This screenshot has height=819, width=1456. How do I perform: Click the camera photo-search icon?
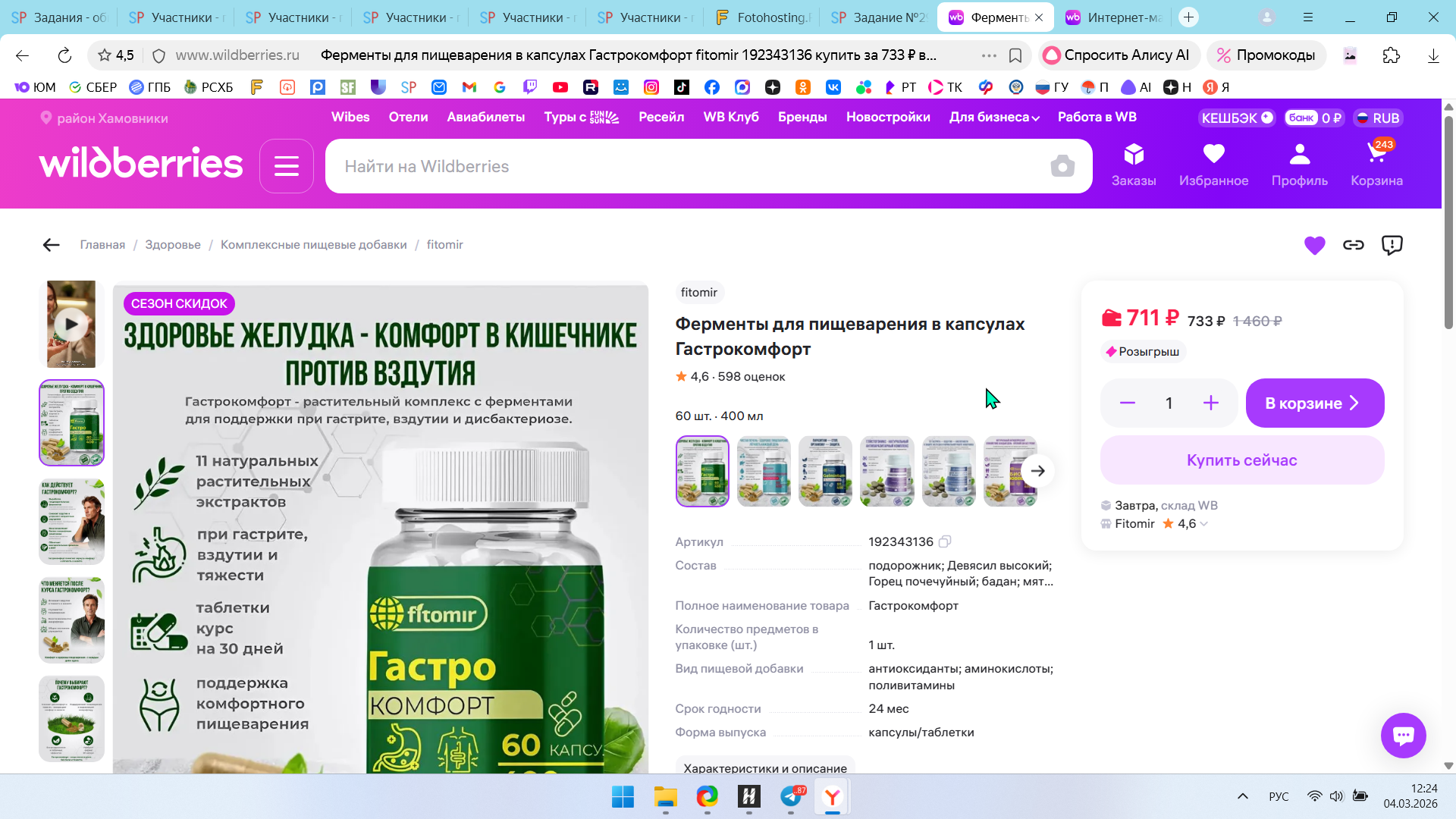(1062, 166)
